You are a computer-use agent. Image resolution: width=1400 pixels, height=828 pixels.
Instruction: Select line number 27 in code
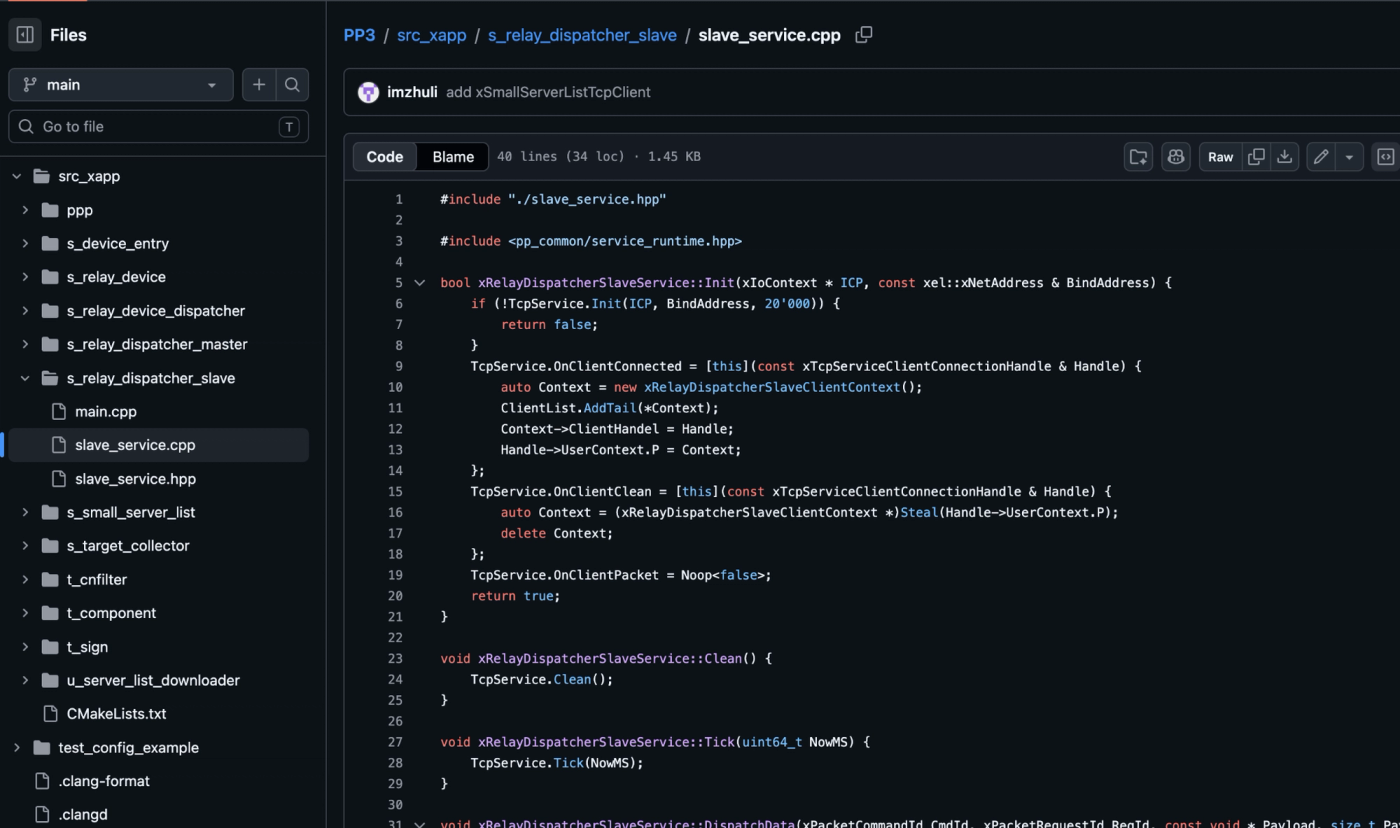click(x=395, y=742)
